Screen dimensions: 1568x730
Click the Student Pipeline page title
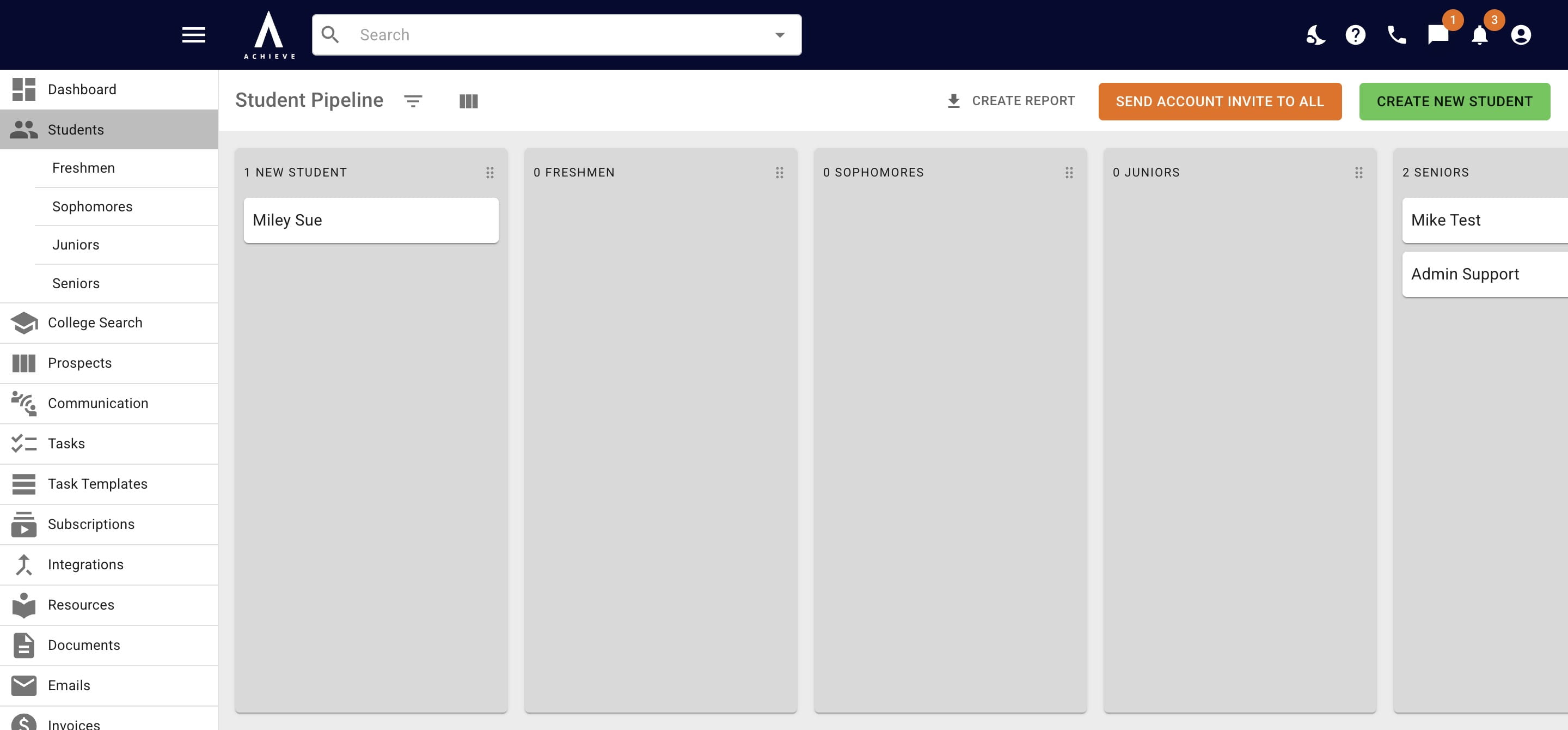309,100
